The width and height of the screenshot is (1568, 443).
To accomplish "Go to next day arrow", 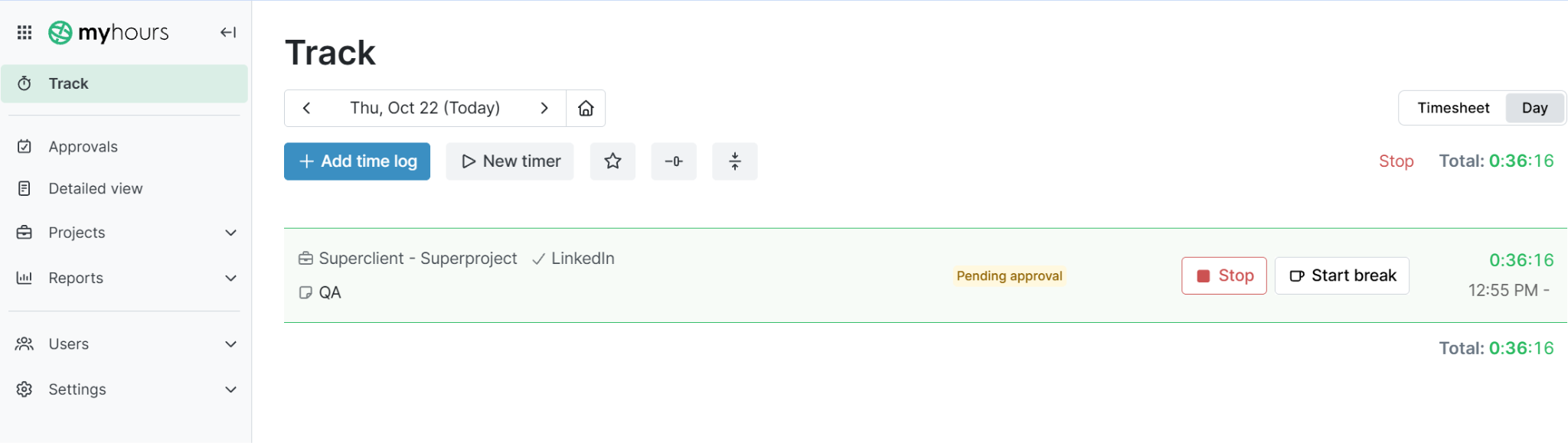I will pyautogui.click(x=544, y=108).
